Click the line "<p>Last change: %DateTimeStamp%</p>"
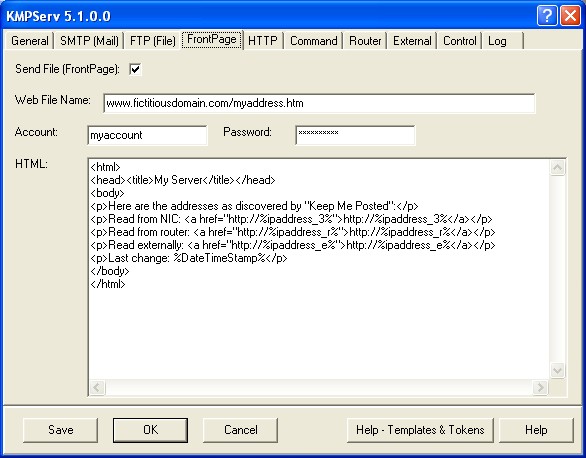586x458 pixels. pyautogui.click(x=189, y=258)
